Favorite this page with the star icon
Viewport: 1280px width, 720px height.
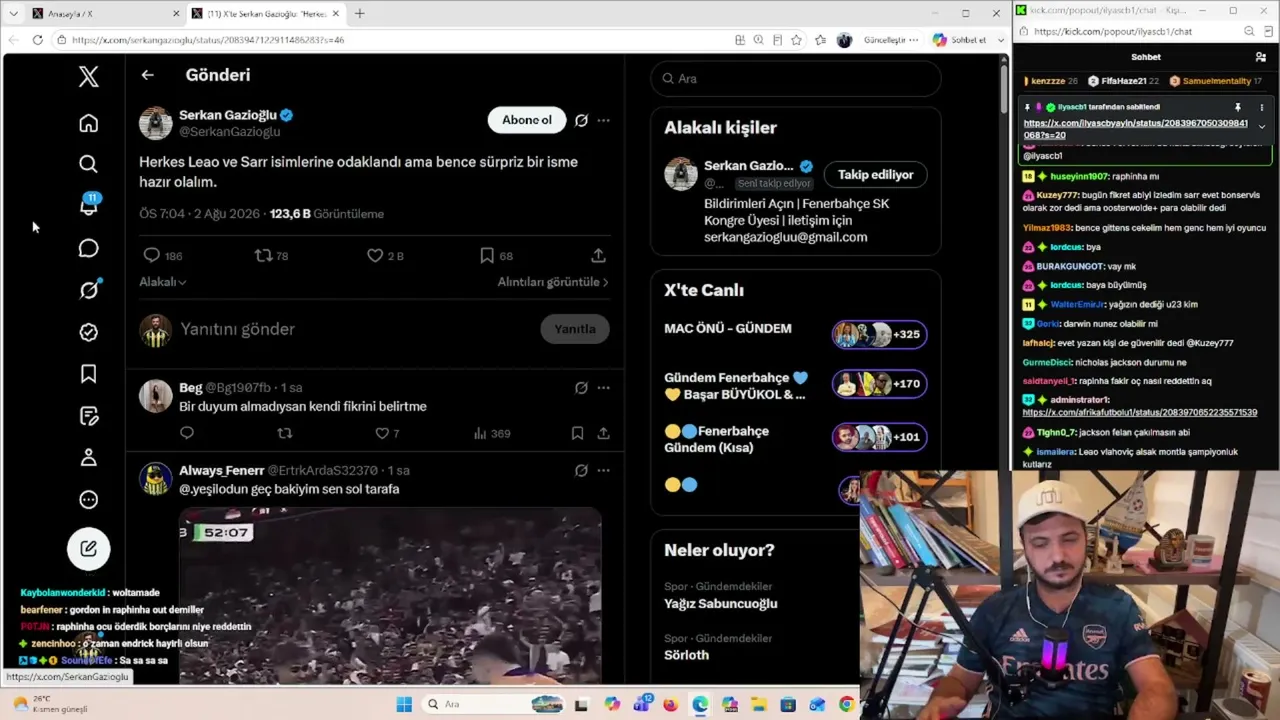tap(797, 40)
